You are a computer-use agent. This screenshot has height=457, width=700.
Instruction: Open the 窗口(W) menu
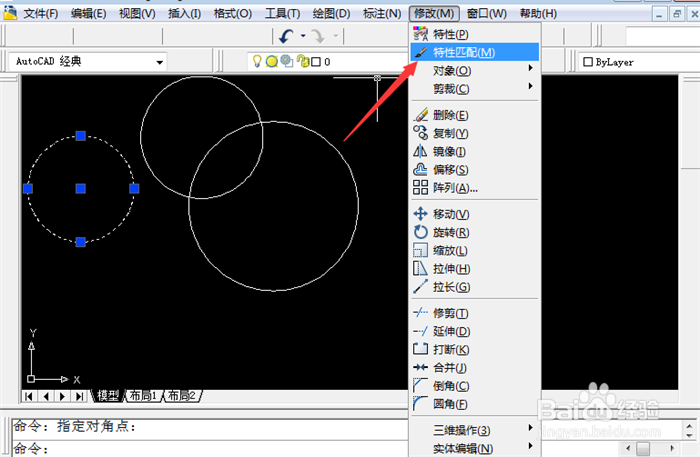[487, 14]
